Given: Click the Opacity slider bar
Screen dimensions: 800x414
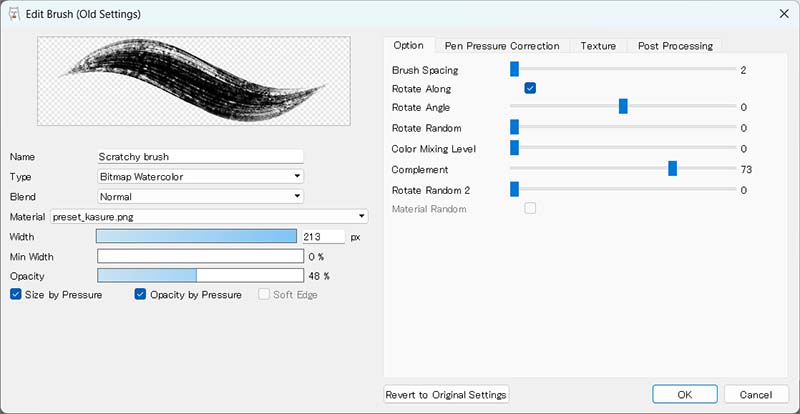Looking at the screenshot, I should coord(201,276).
